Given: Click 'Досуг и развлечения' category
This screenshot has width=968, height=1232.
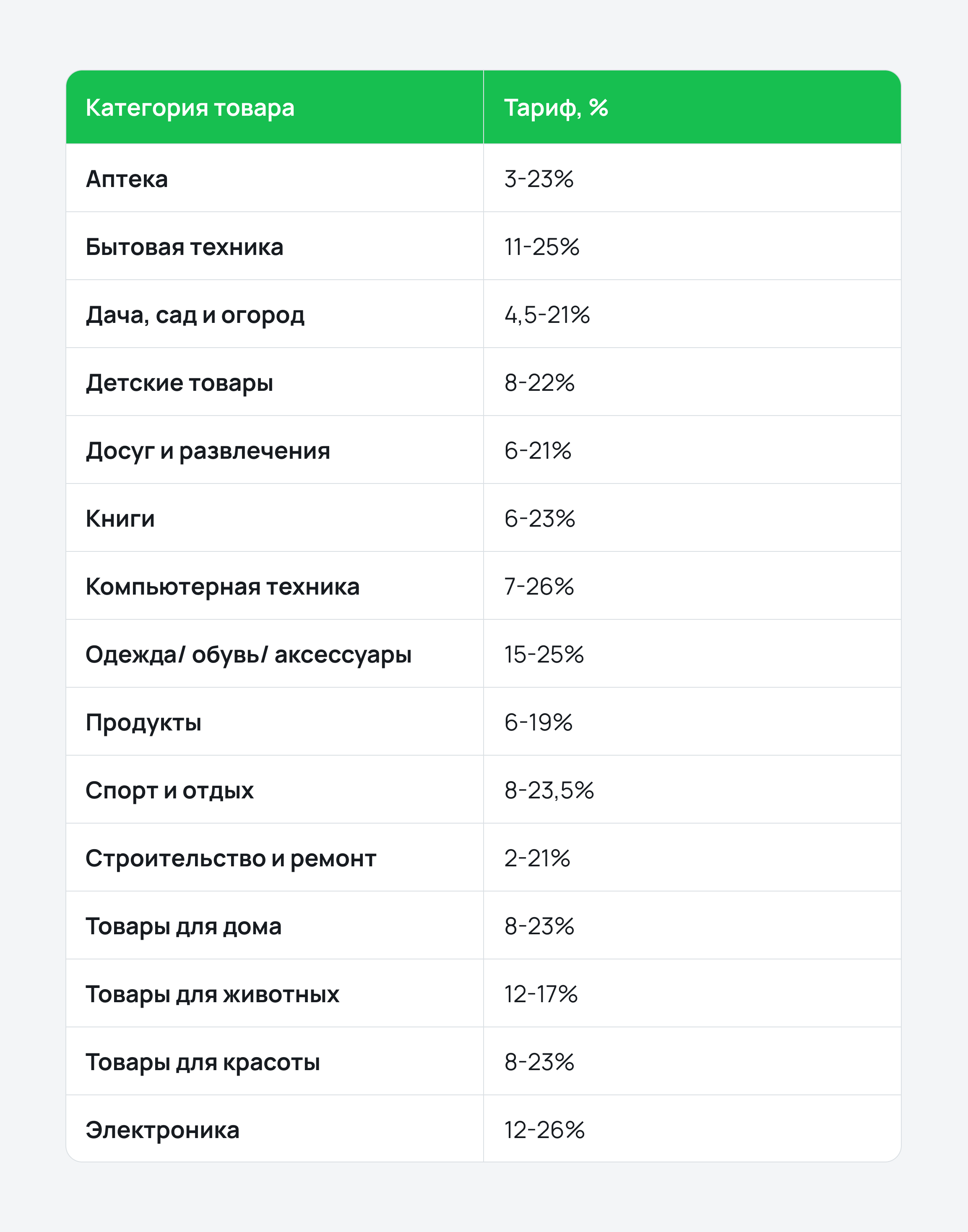Looking at the screenshot, I should tap(208, 451).
